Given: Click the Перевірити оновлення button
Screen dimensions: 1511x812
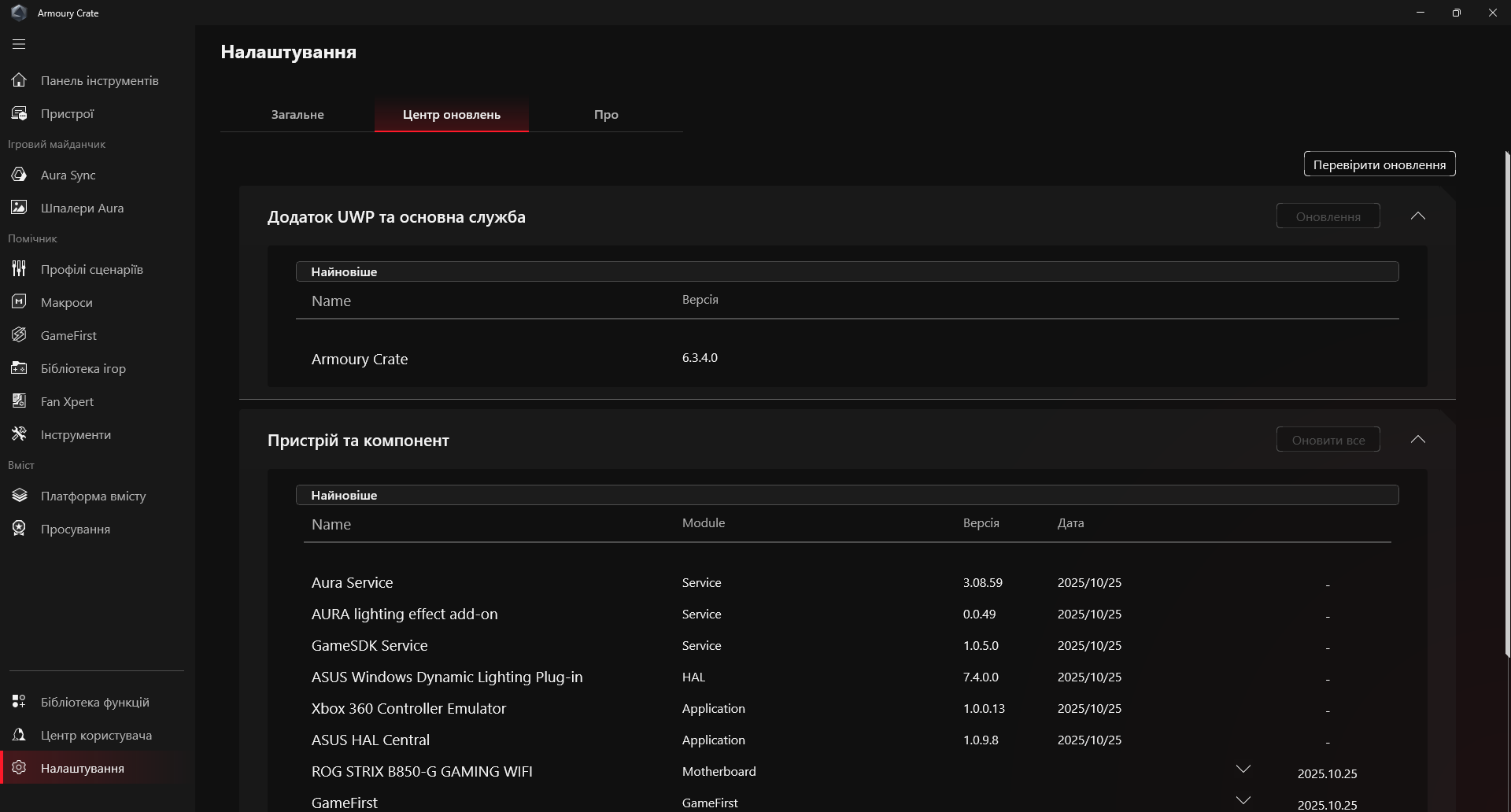Looking at the screenshot, I should coord(1379,164).
